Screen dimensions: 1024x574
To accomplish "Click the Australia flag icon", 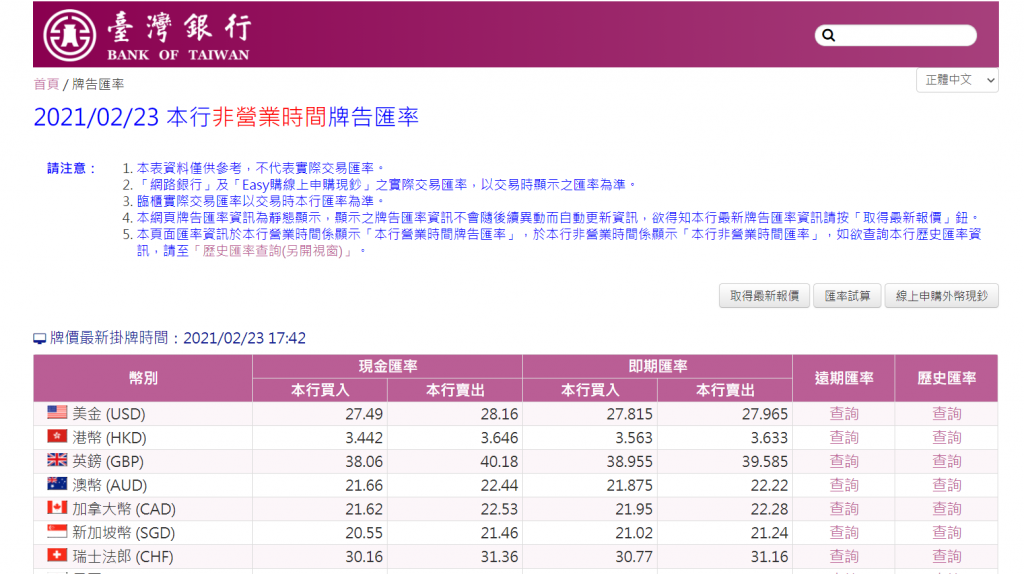I will click(x=57, y=483).
